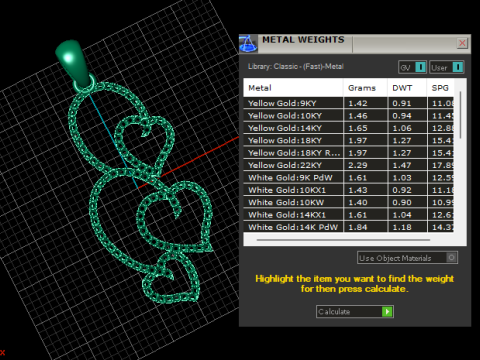Toggle the User switch

tap(447, 68)
